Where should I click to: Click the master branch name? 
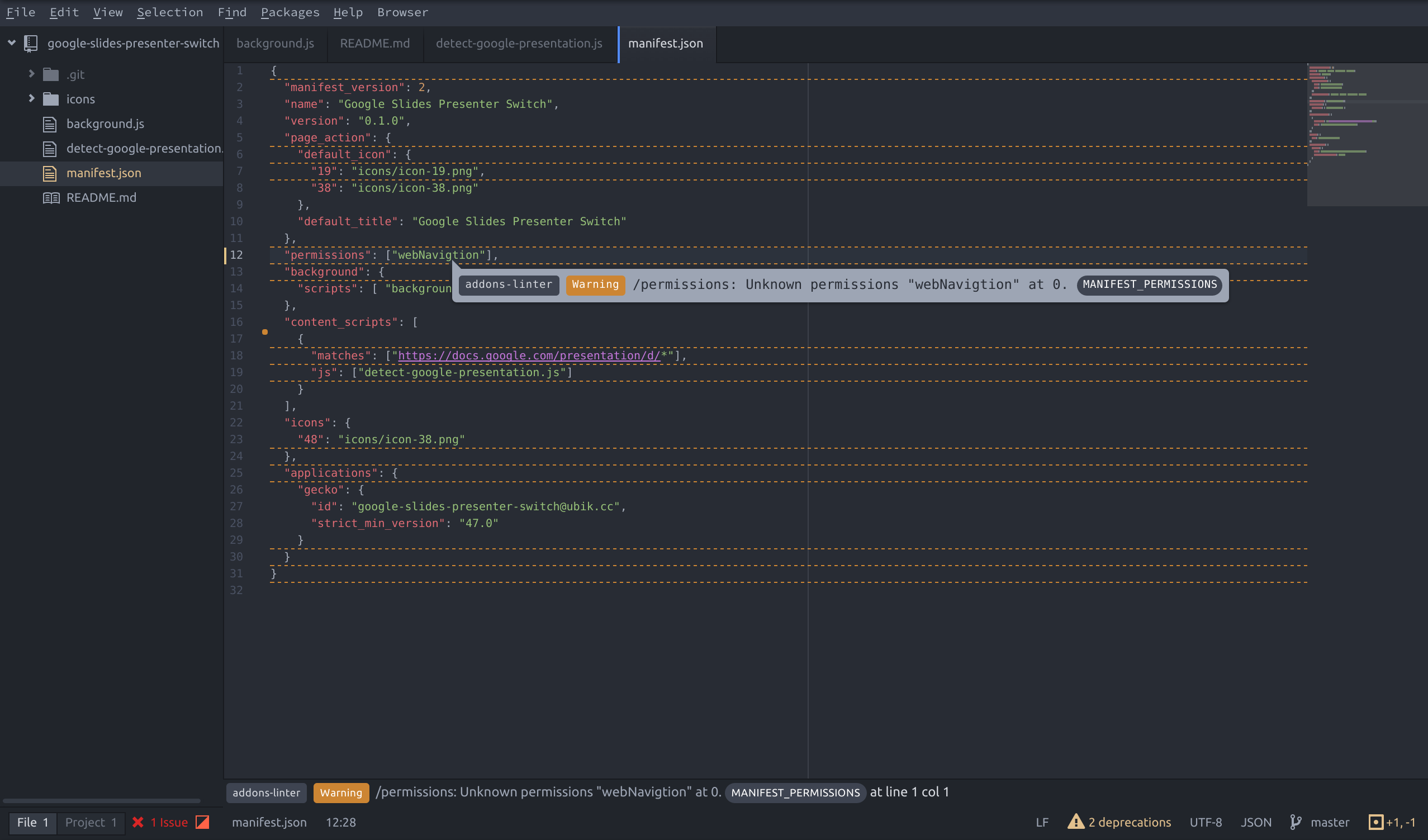1330,823
